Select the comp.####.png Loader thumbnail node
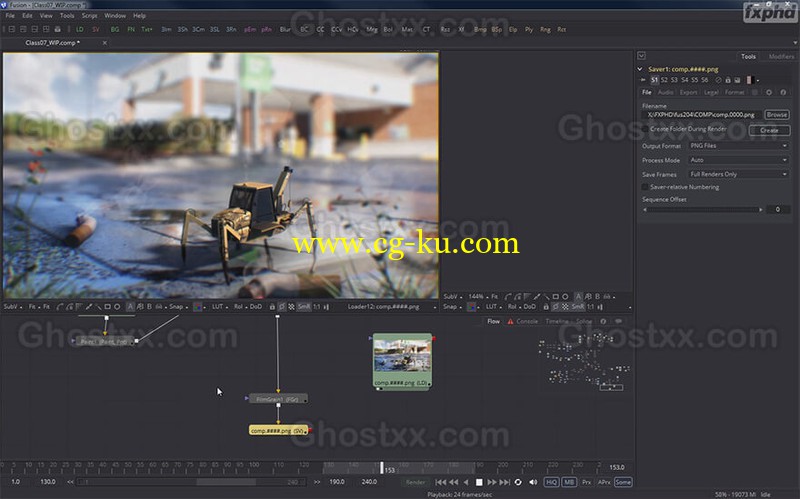The image size is (800, 499). coord(402,361)
